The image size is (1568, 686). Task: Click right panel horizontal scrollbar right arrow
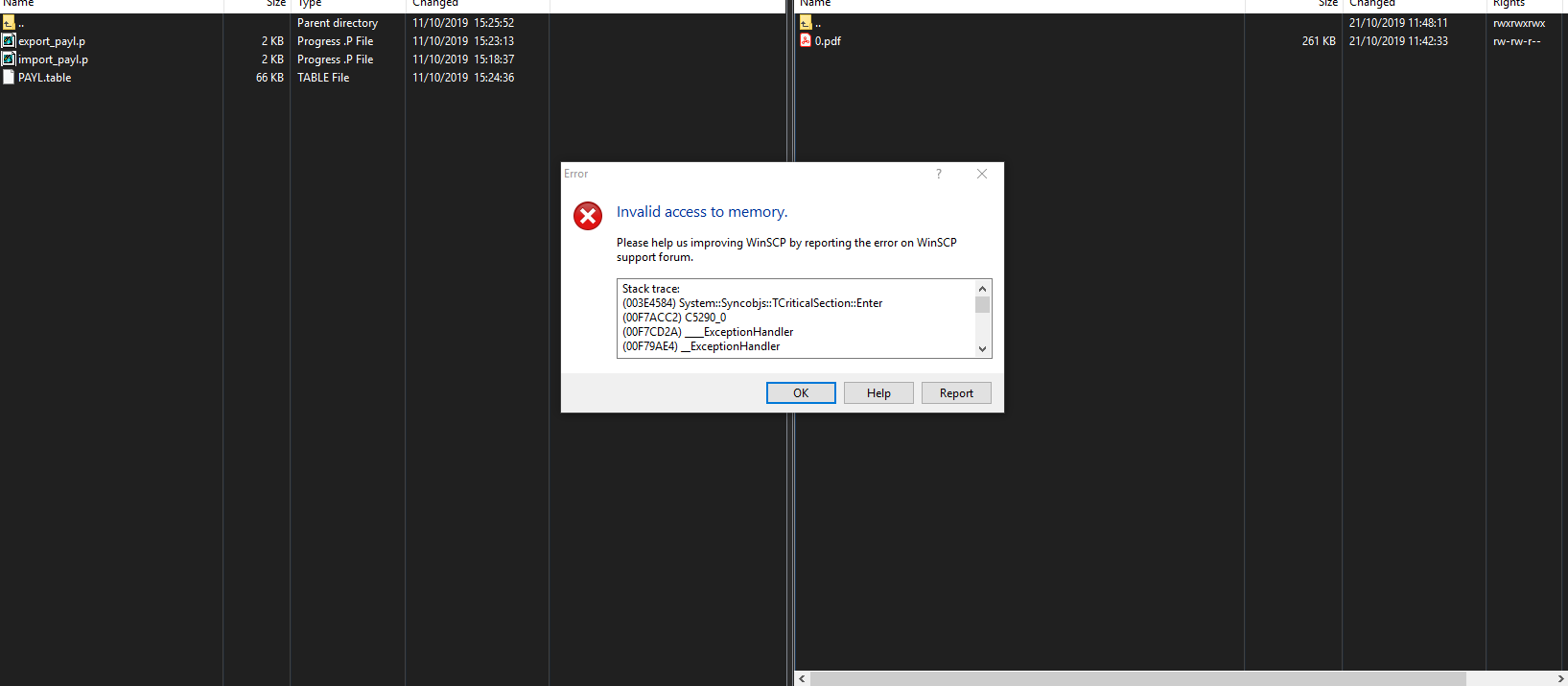coord(1560,678)
